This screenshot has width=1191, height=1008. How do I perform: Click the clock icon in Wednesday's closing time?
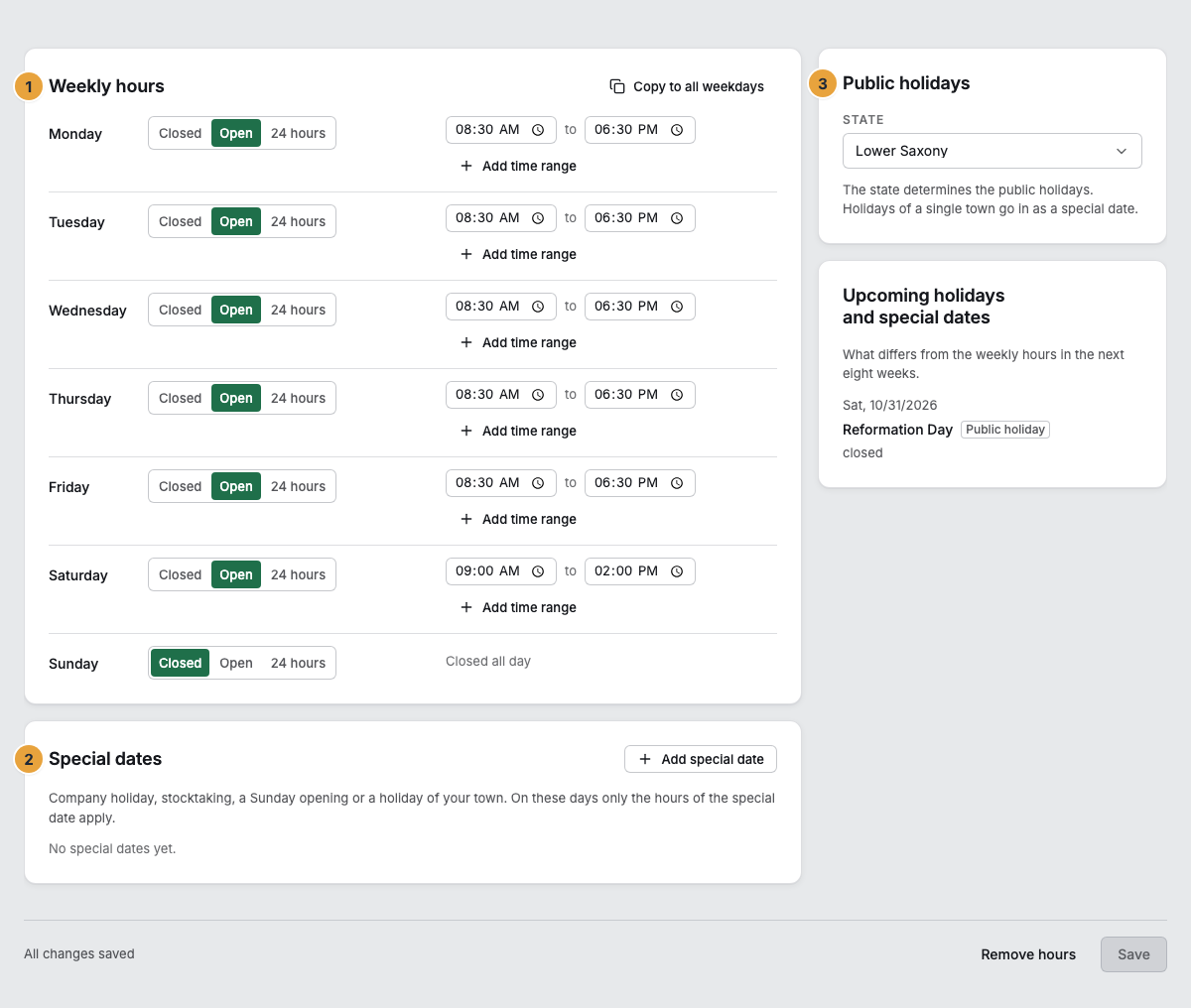point(677,307)
